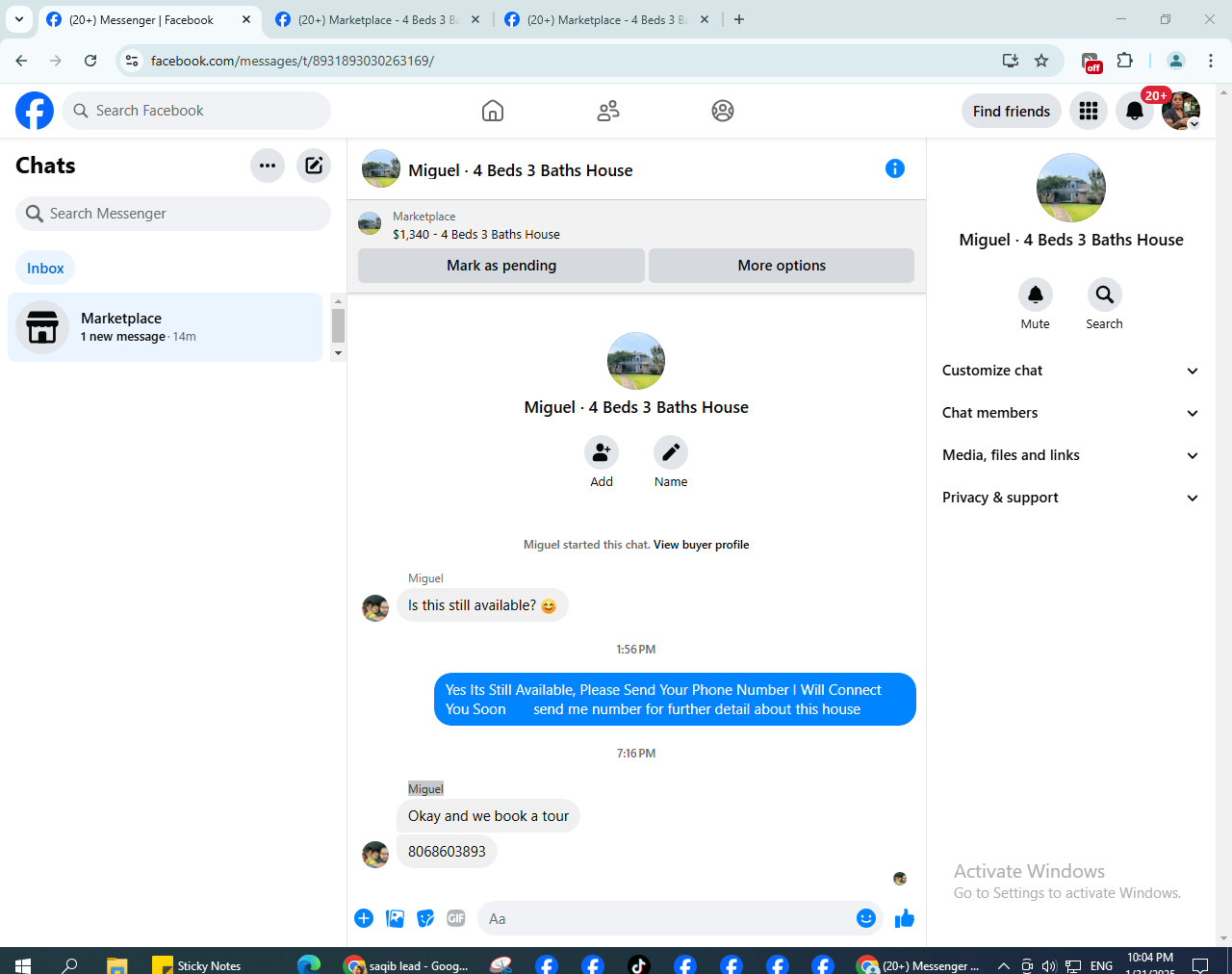Open TikTok from taskbar
Viewport: 1232px width, 974px height.
pyautogui.click(x=639, y=963)
